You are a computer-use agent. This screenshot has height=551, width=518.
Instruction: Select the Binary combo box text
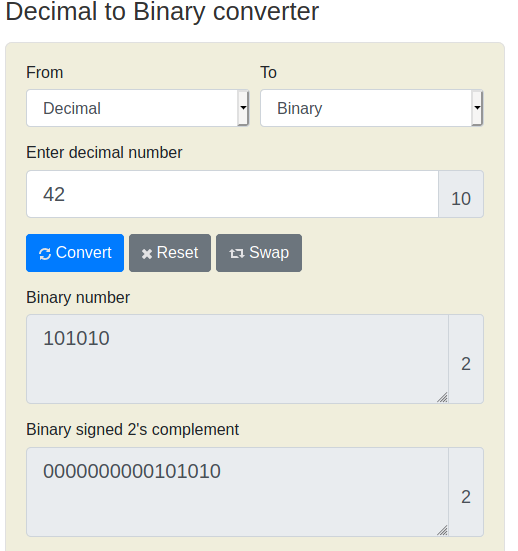point(299,108)
